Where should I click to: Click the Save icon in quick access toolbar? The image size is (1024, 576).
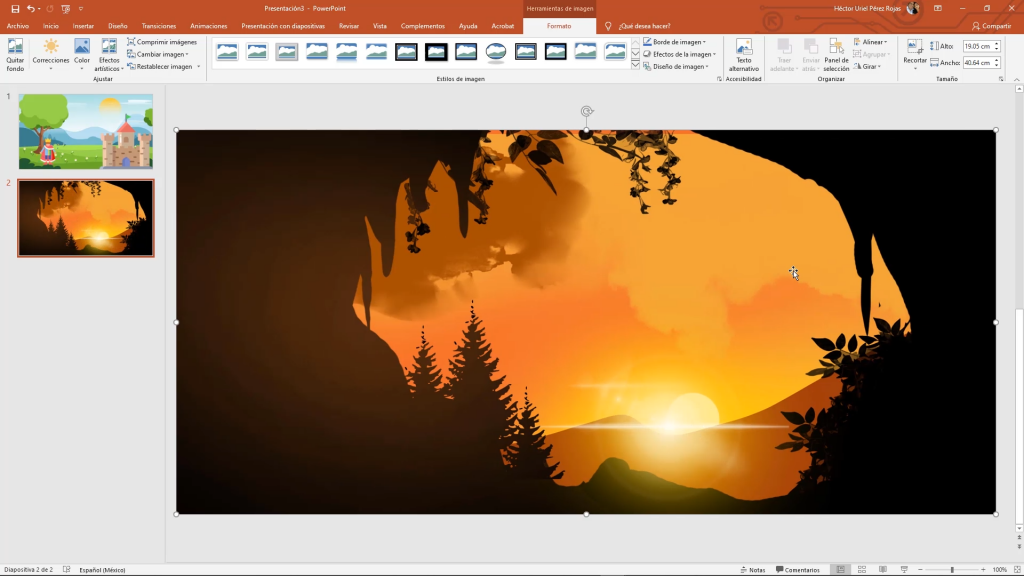15,8
